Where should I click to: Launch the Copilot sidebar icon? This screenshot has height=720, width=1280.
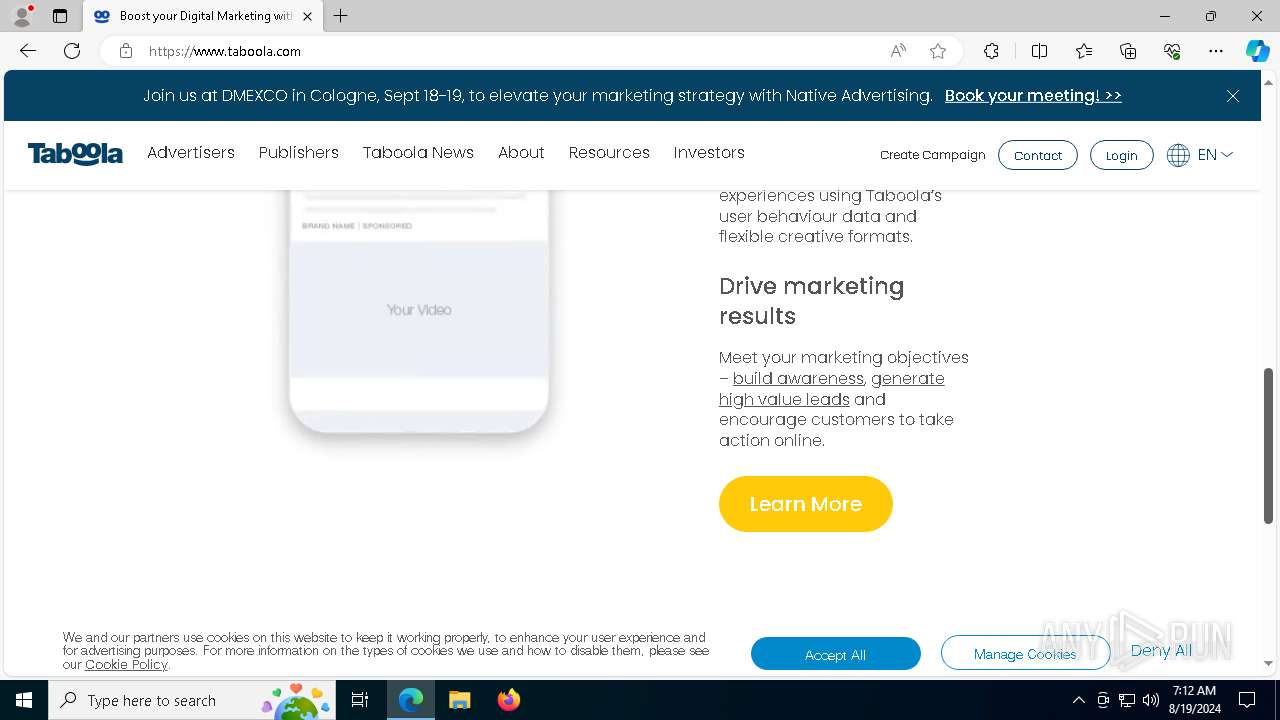pos(1257,51)
